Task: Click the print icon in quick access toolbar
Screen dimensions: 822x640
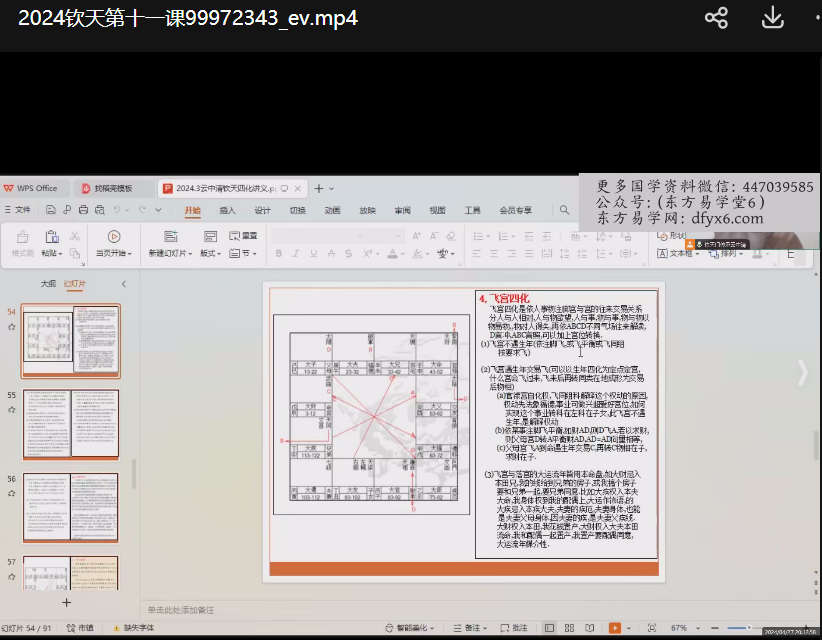Action: point(83,210)
